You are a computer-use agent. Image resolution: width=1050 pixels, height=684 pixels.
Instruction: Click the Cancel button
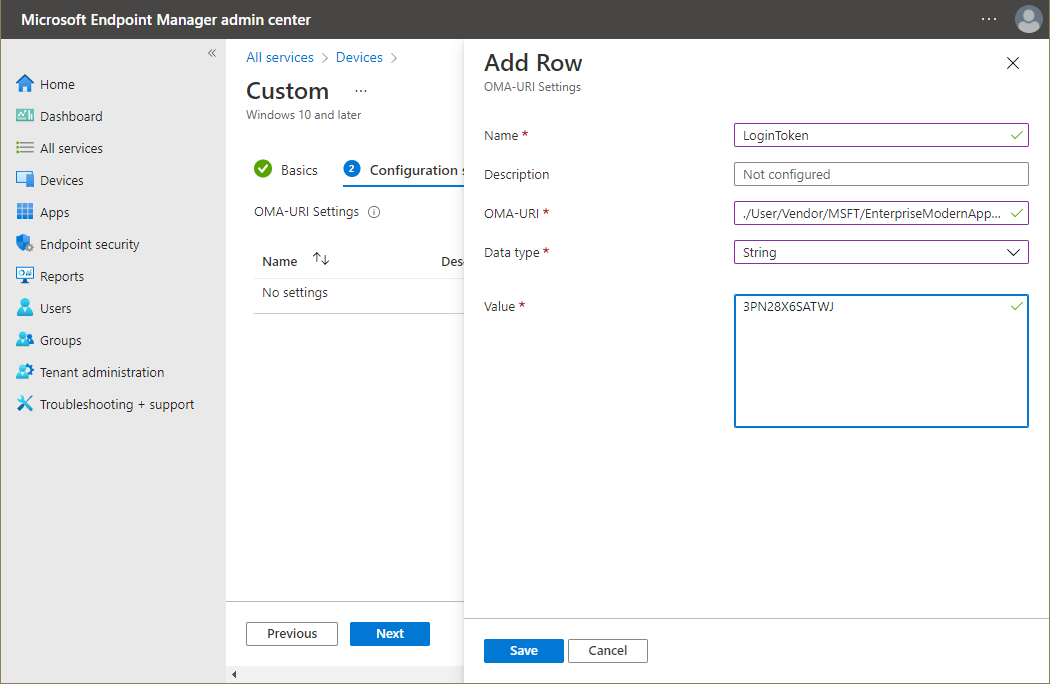607,651
